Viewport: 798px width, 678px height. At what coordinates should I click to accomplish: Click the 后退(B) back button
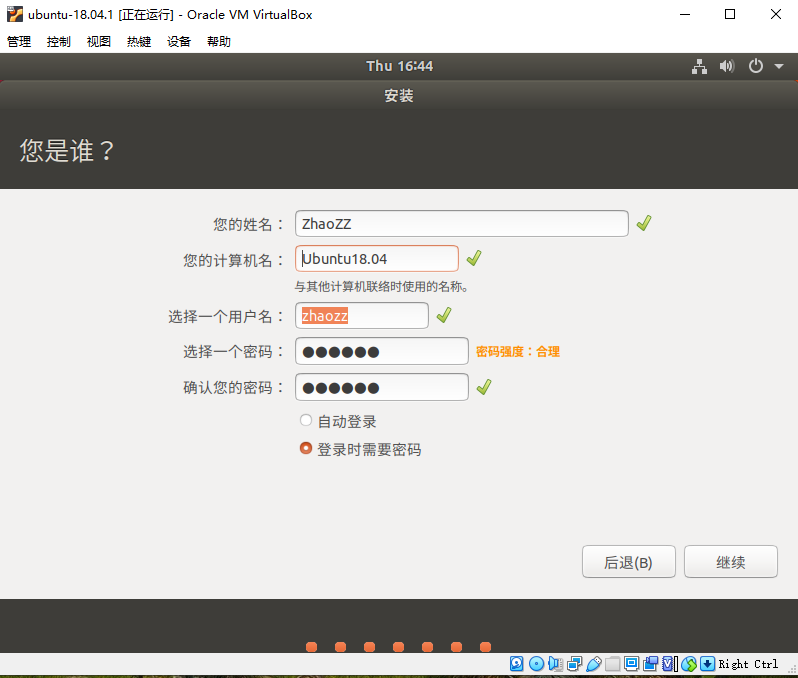tap(629, 562)
